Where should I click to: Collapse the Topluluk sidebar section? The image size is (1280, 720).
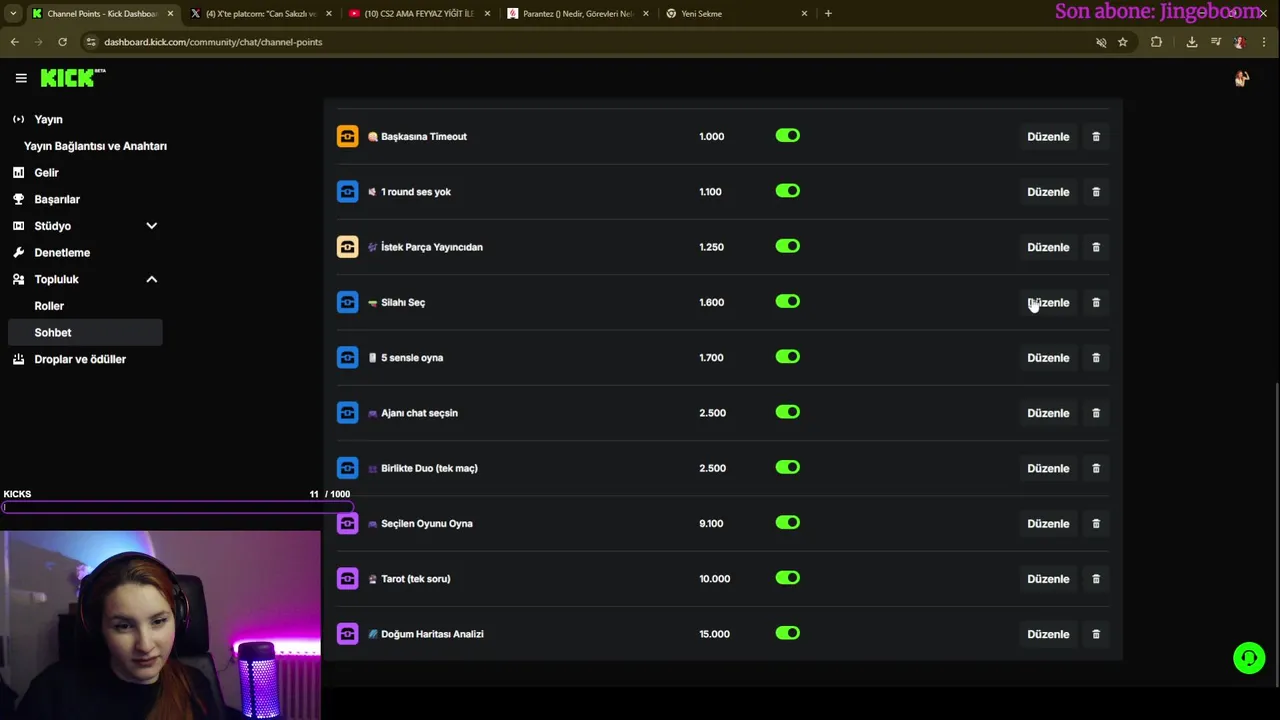[x=152, y=279]
